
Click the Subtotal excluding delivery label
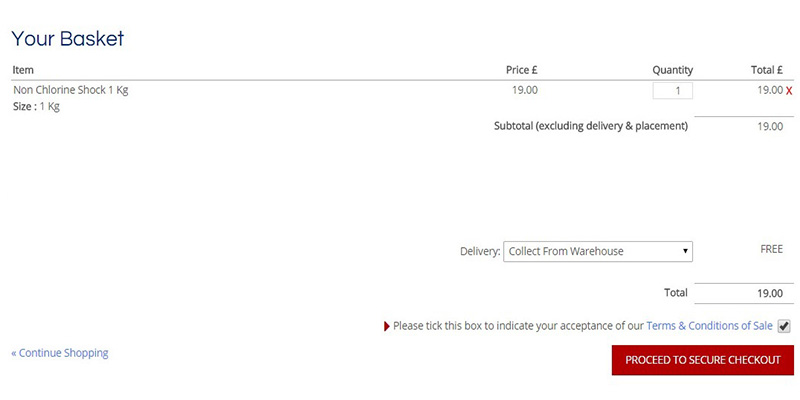pos(591,126)
